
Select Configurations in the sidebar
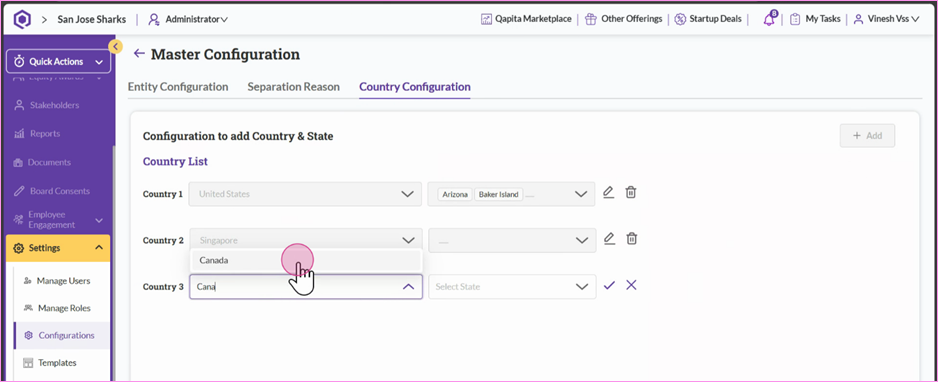coord(62,335)
